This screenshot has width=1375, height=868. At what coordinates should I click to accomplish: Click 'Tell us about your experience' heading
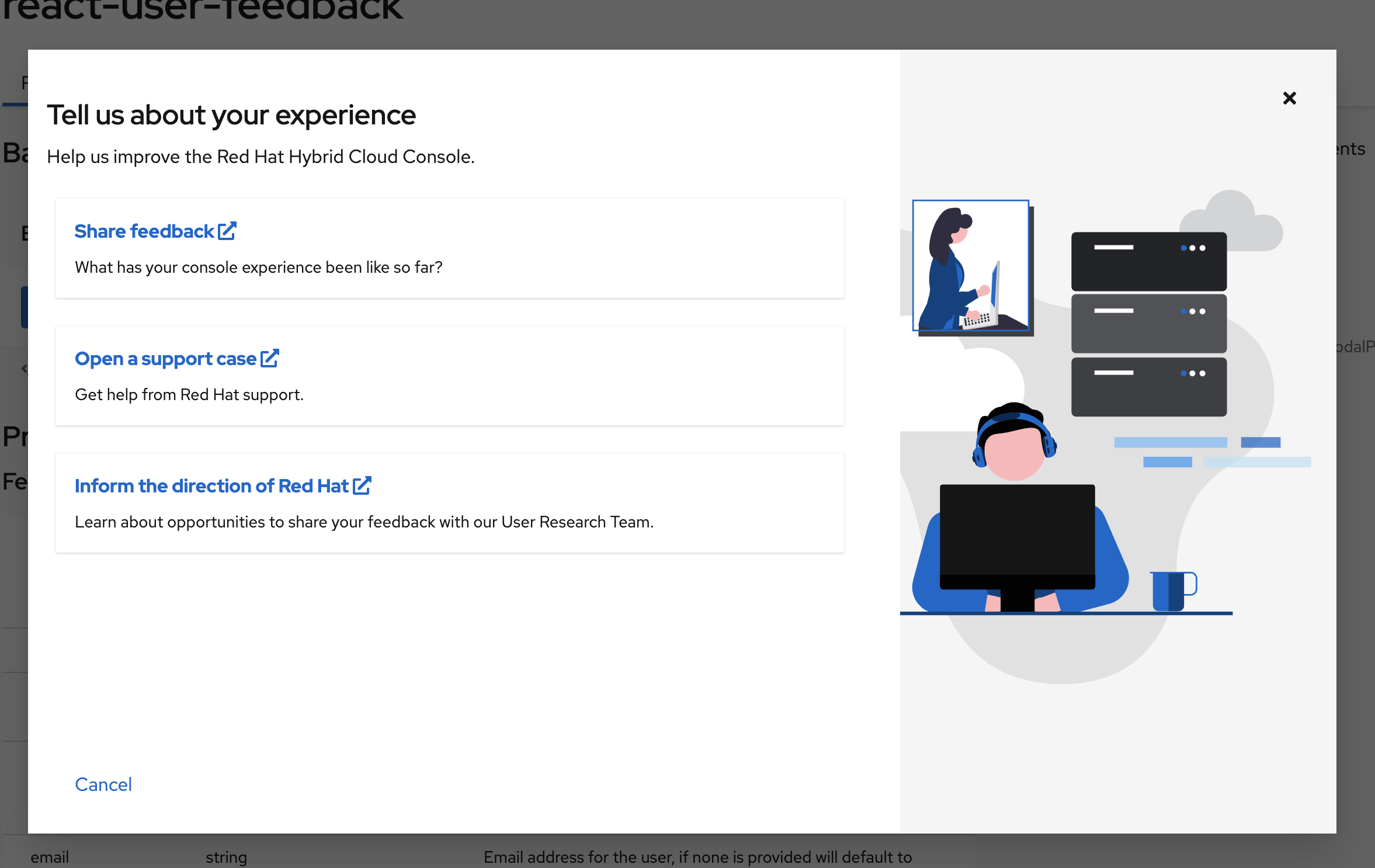click(x=231, y=115)
